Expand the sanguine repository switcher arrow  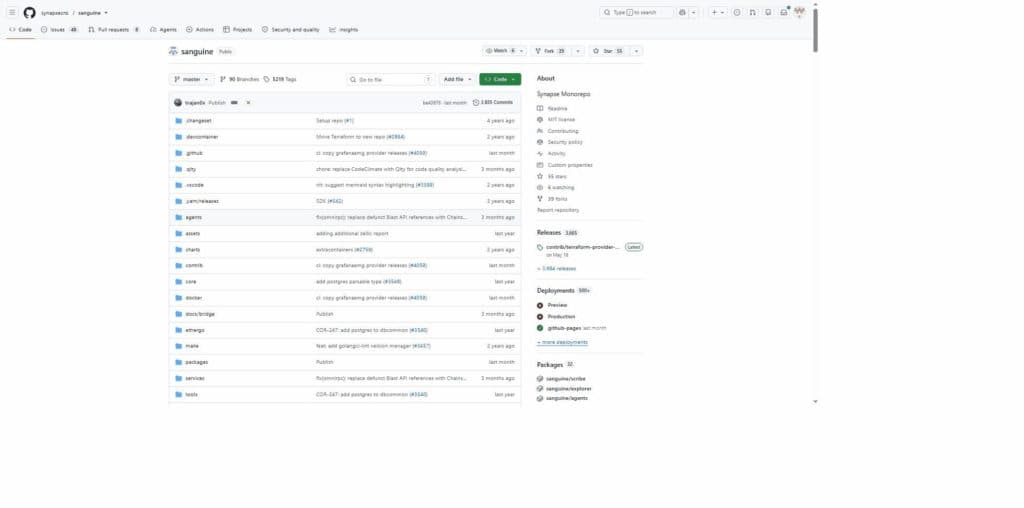pos(106,13)
